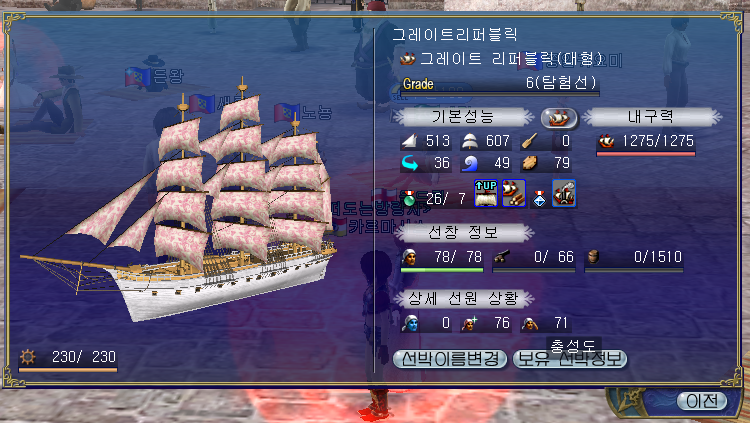Click the ship steering wheel icon

[x=27, y=357]
